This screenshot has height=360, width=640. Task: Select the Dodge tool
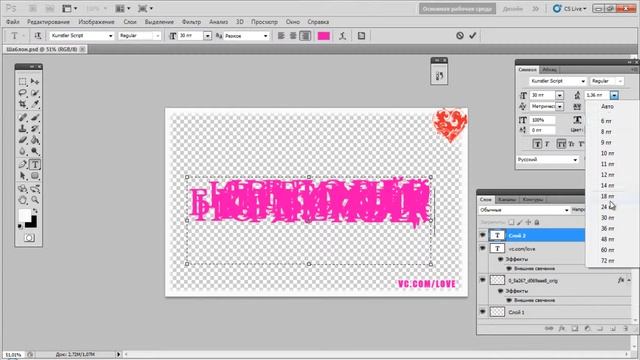(35, 152)
